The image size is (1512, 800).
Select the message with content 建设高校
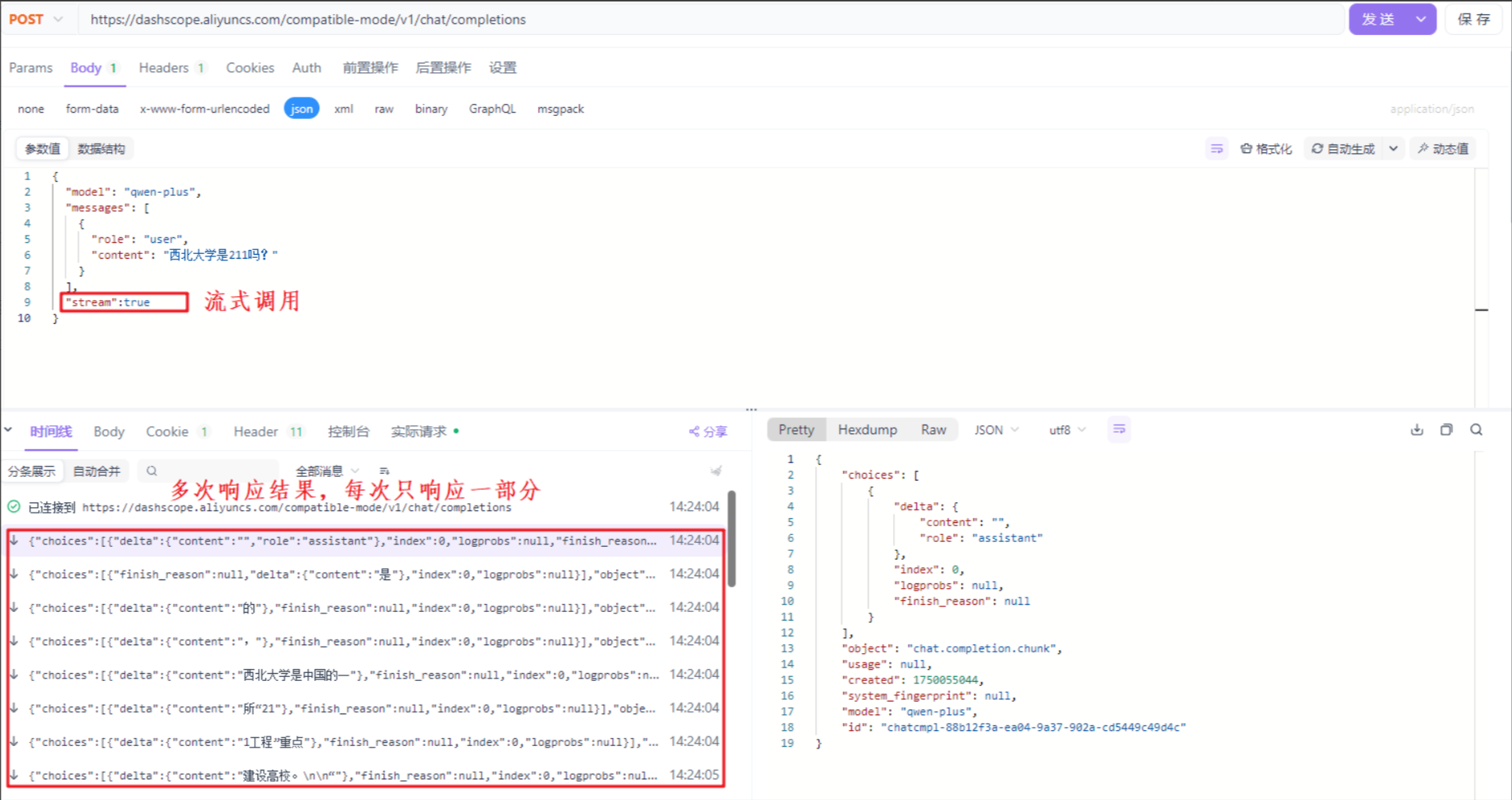pos(365,775)
